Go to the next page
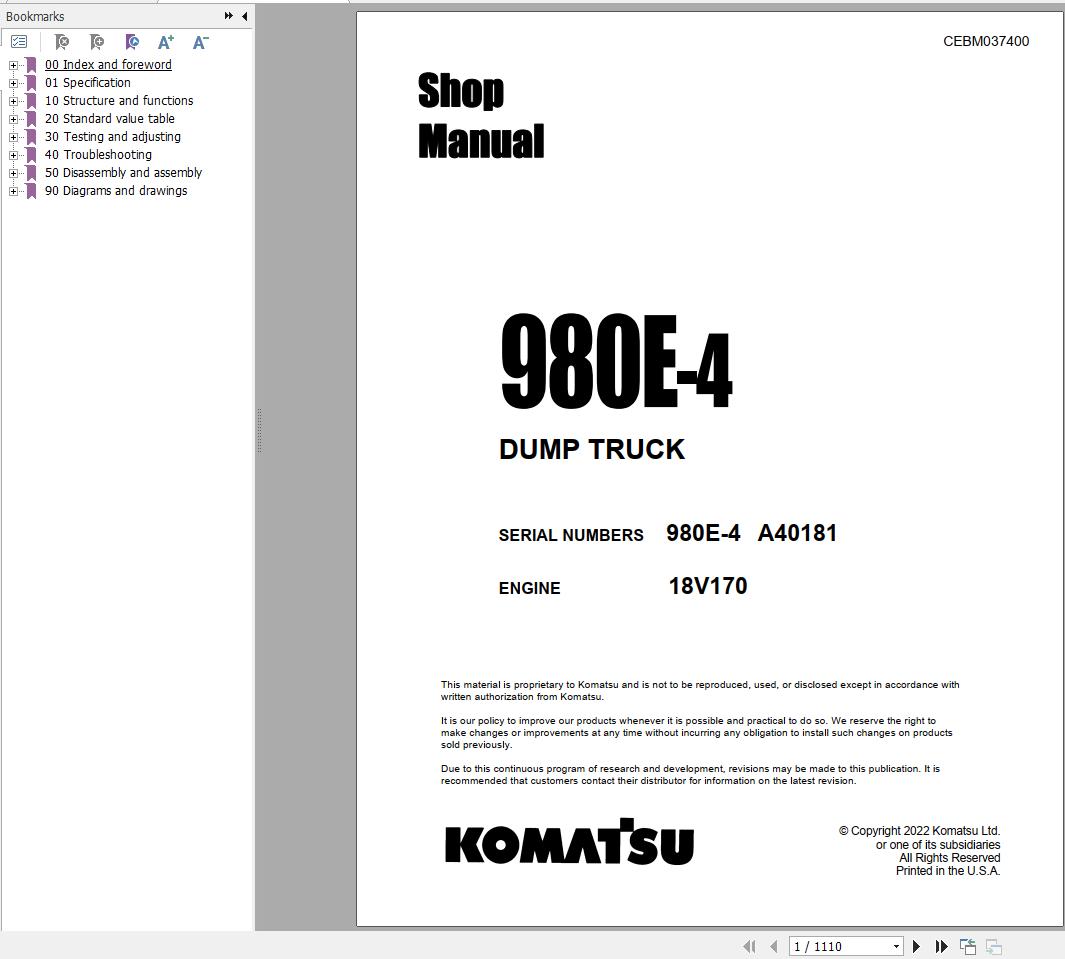The width and height of the screenshot is (1065, 959). (916, 946)
